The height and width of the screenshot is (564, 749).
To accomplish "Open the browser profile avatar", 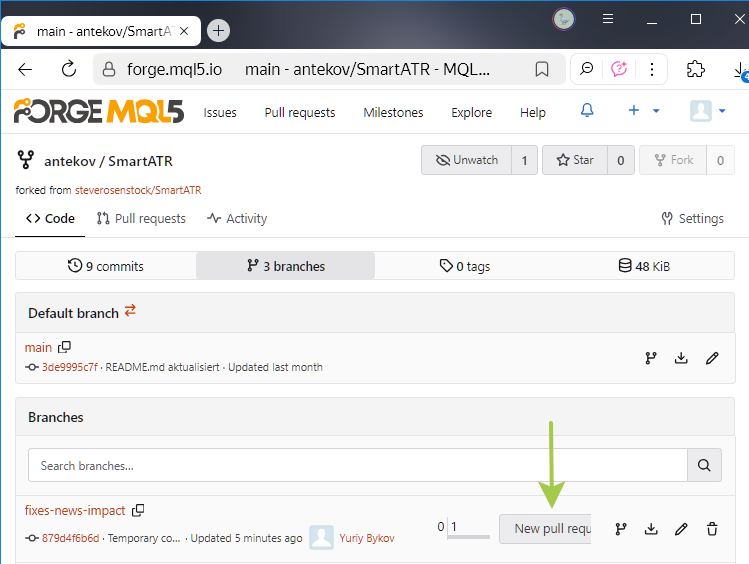I will (564, 19).
